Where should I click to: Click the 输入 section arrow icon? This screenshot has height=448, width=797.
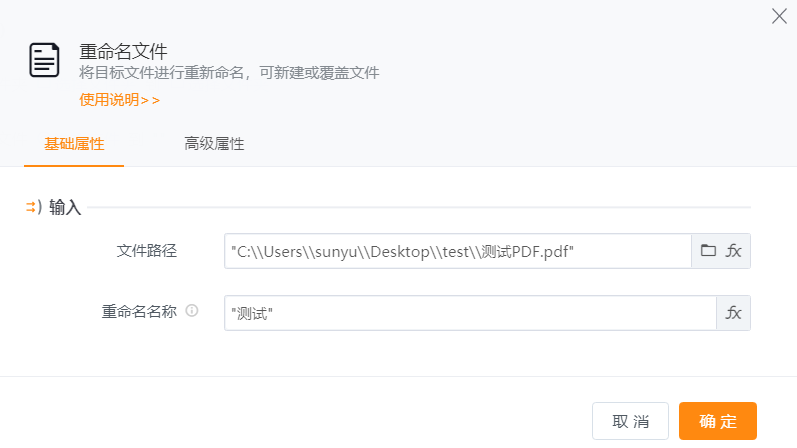32,207
